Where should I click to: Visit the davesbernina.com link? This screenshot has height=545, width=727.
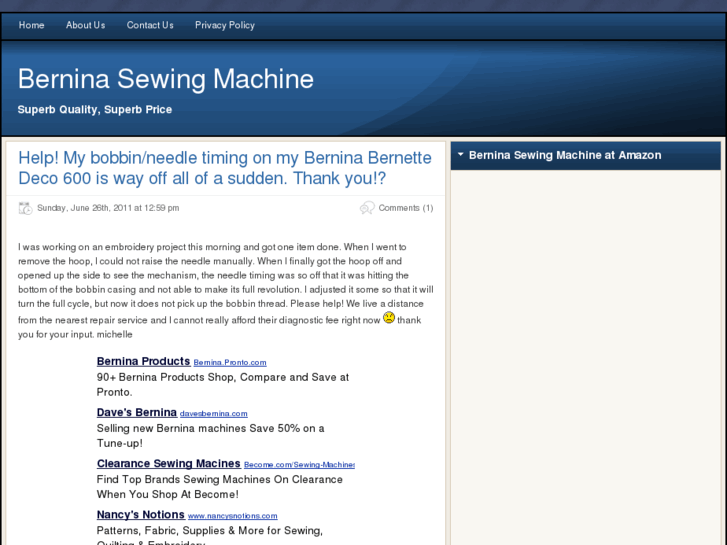[214, 414]
